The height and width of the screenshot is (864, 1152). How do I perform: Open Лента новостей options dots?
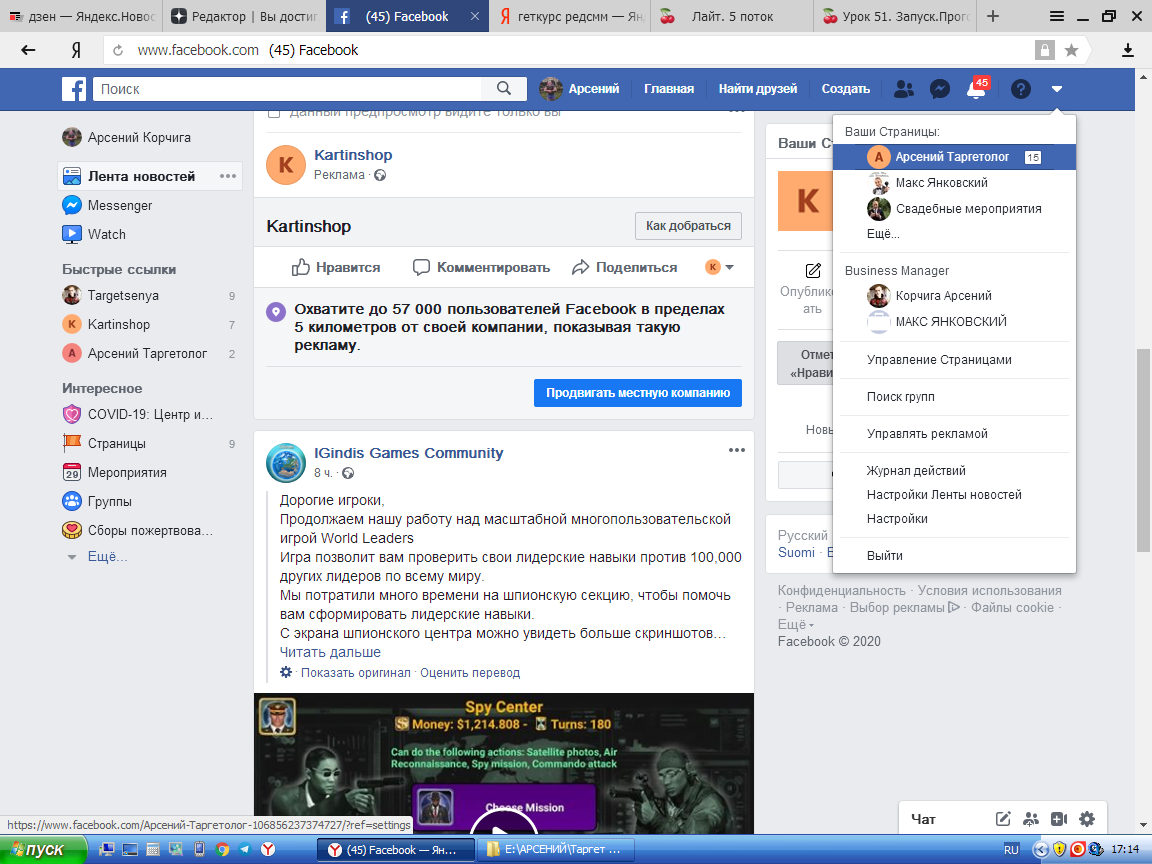pos(228,176)
